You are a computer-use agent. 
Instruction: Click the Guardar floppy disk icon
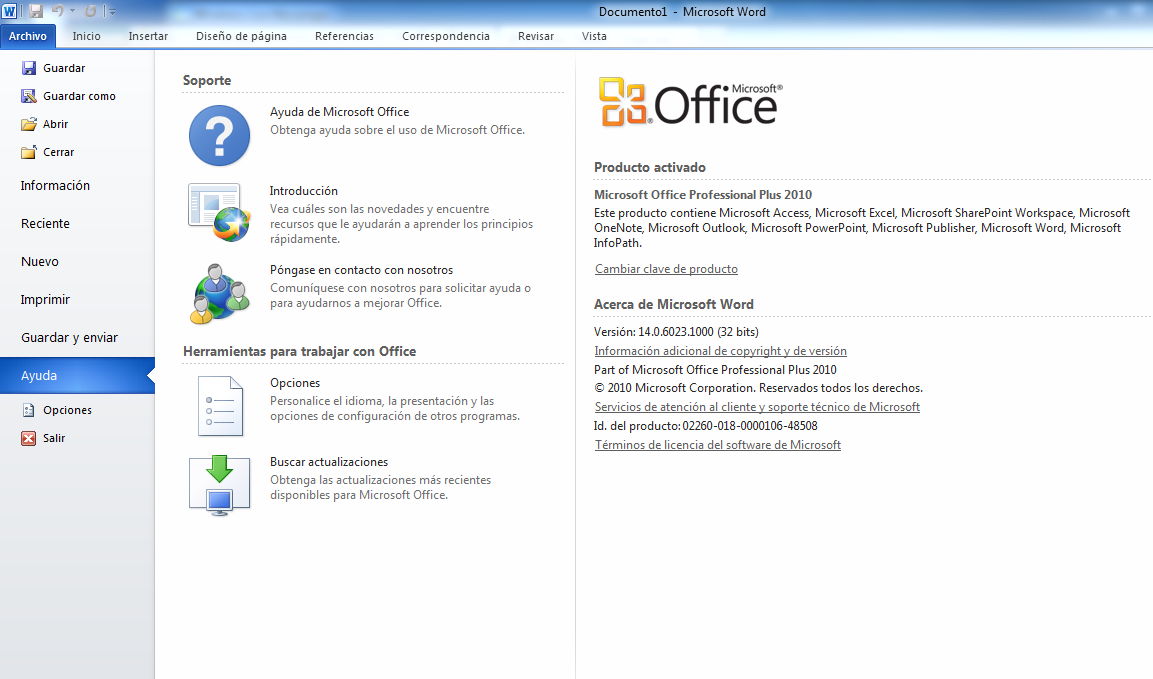point(29,68)
